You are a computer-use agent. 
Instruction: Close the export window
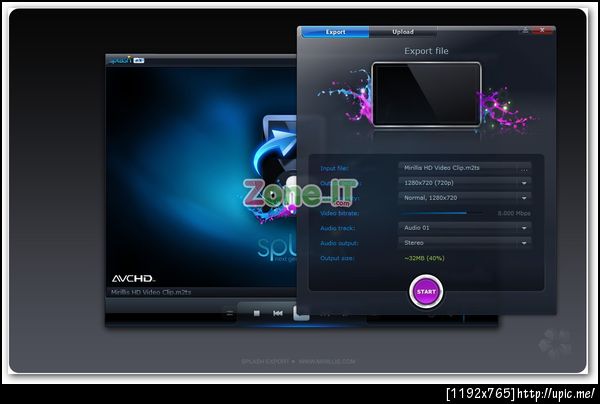[x=542, y=30]
